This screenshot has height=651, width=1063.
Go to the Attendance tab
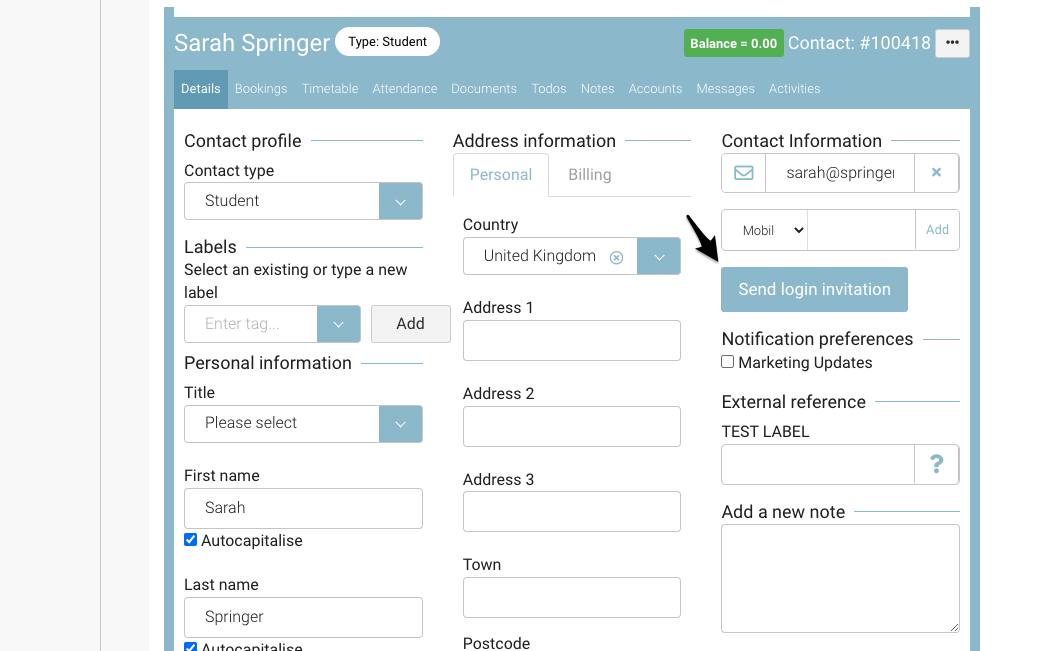click(405, 89)
